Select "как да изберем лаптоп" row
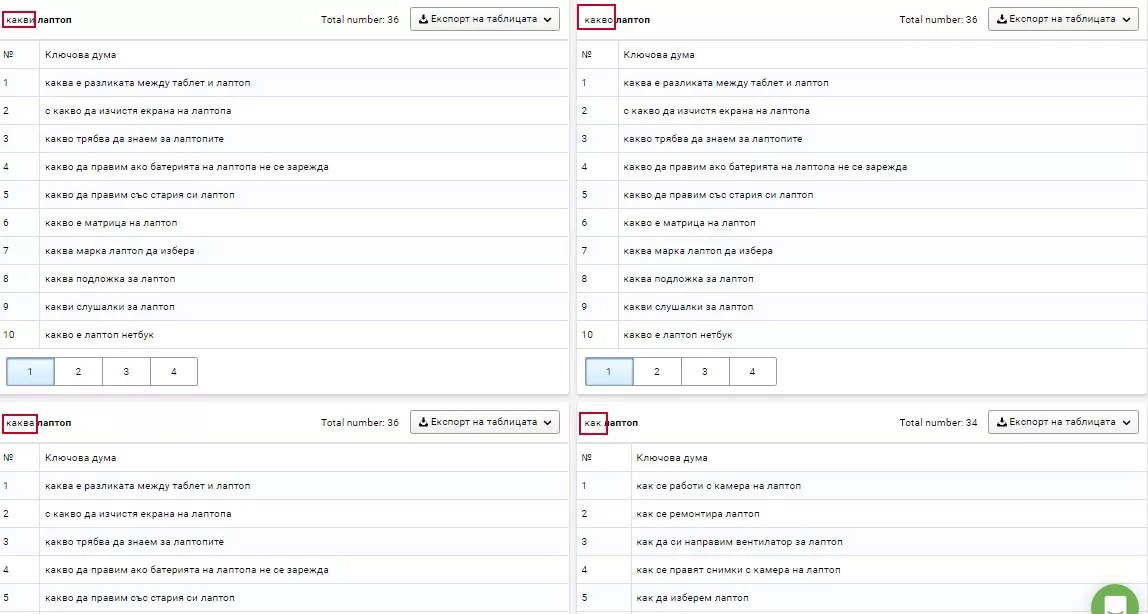1148x614 pixels. click(862, 598)
